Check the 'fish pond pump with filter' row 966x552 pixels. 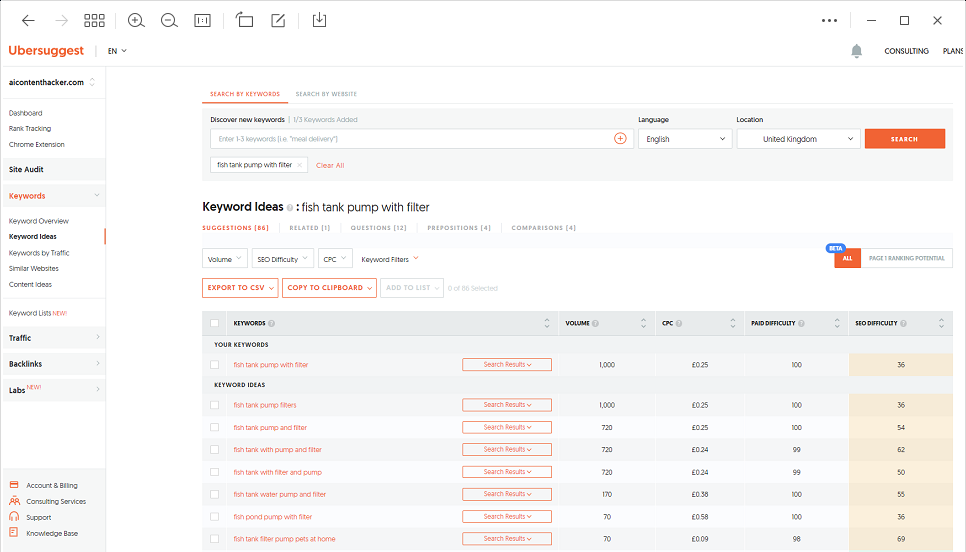[214, 516]
